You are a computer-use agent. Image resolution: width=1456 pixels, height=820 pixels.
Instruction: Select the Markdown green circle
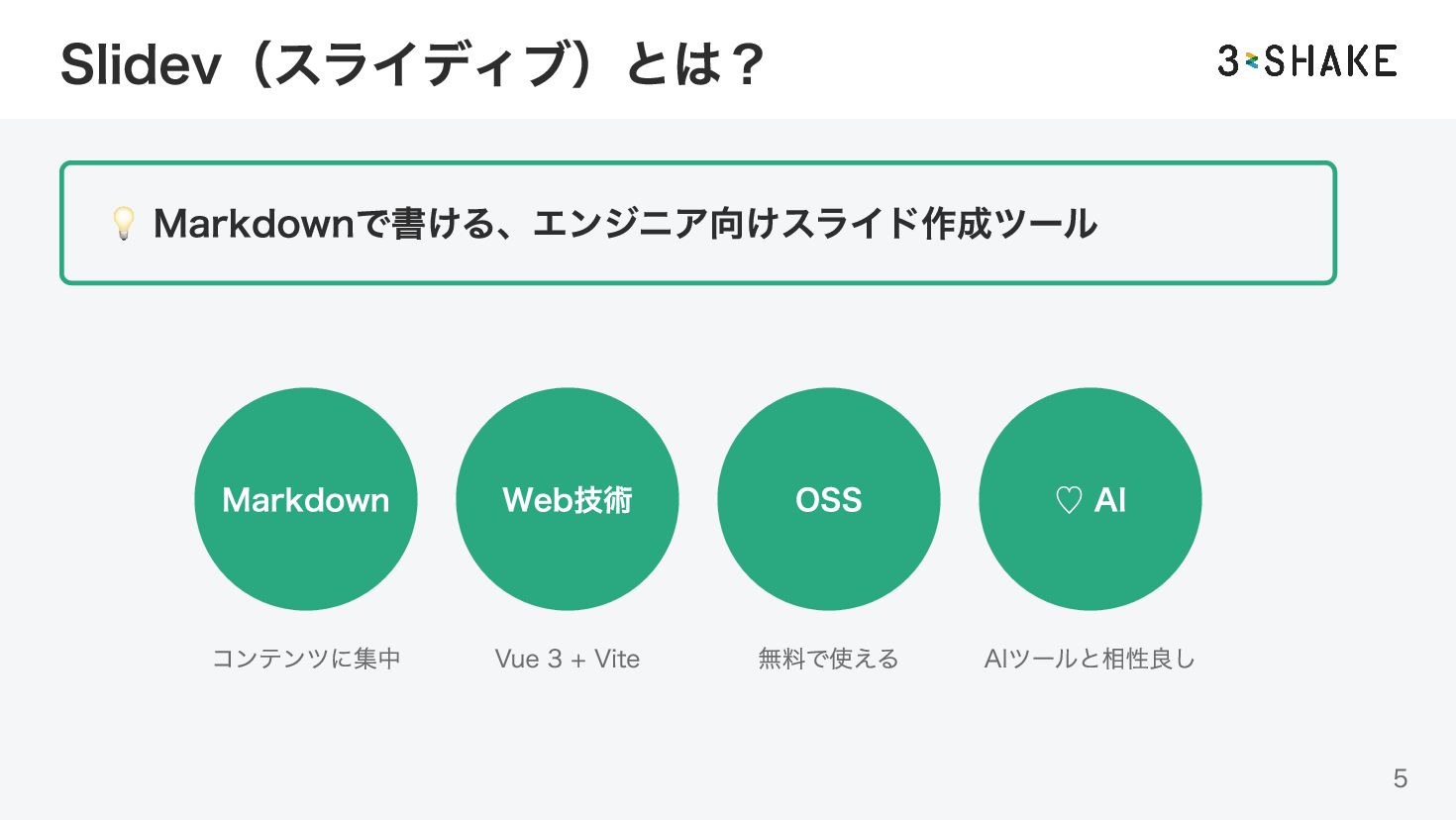coord(306,499)
